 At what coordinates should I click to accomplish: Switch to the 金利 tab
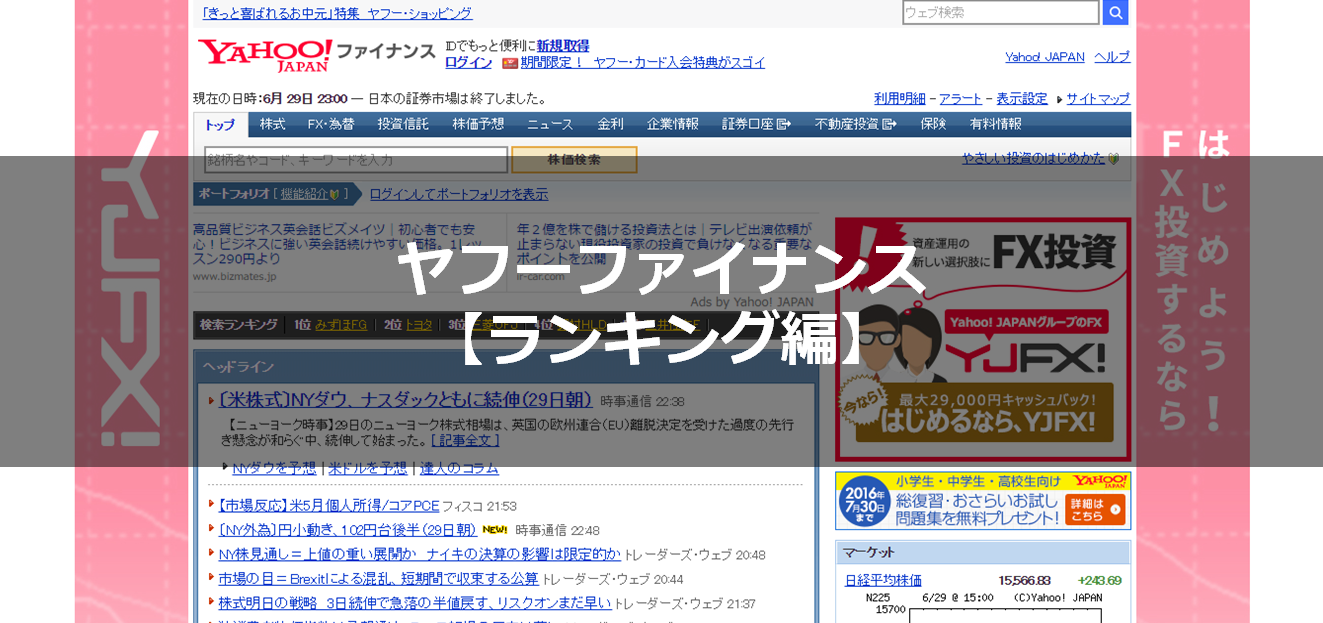pyautogui.click(x=611, y=124)
